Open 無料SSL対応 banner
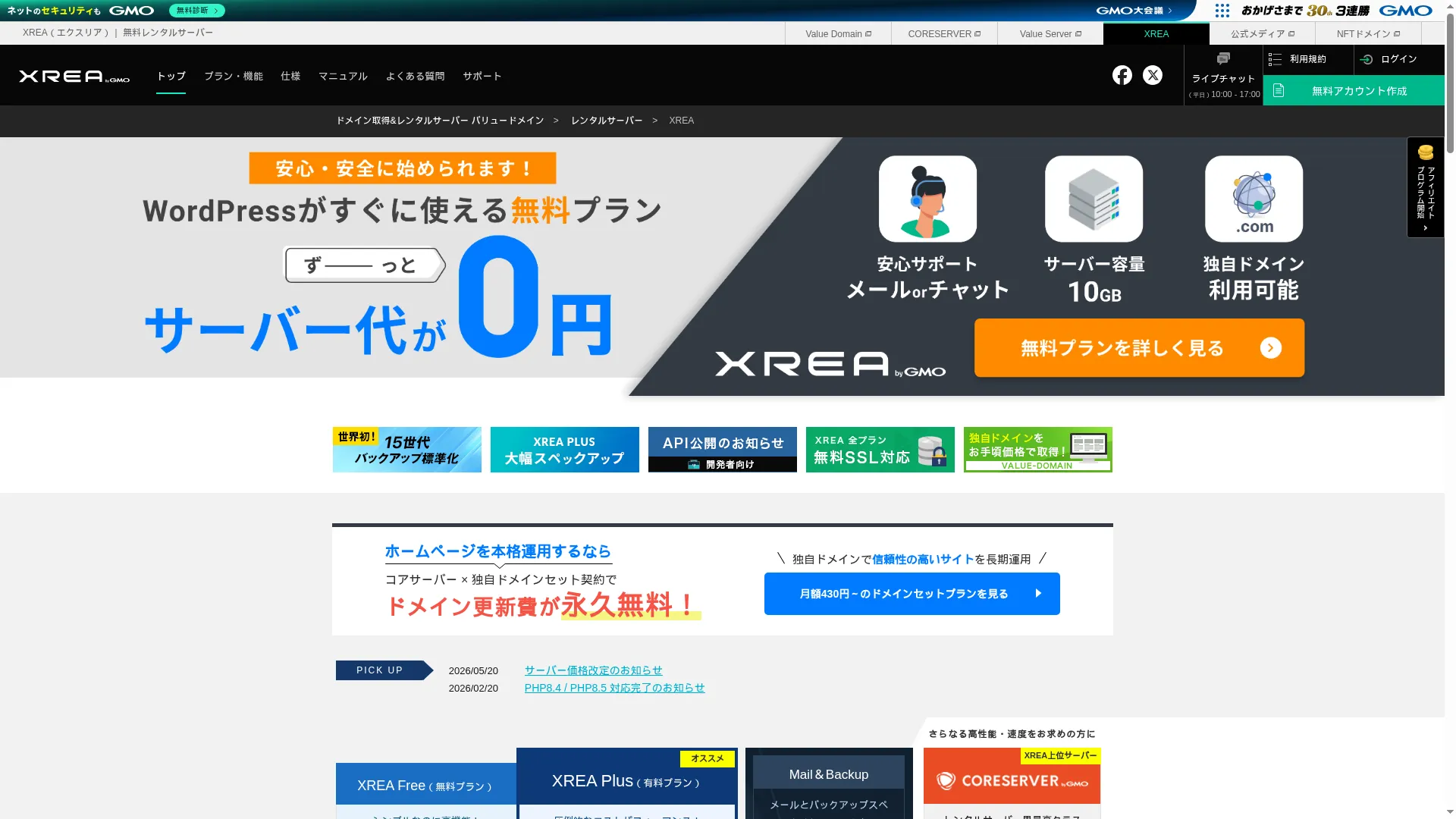 (880, 450)
